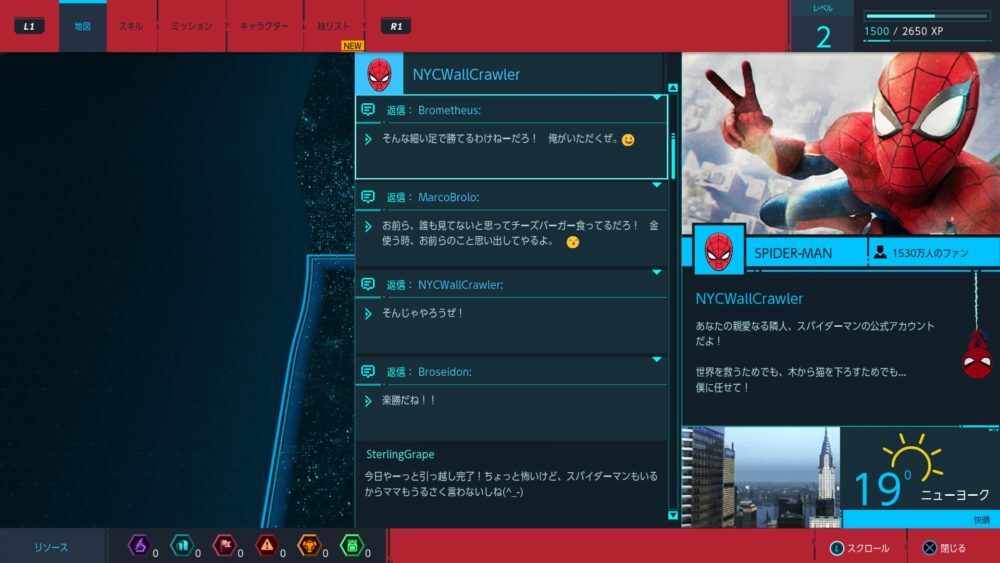The width and height of the screenshot is (1000, 563).
Task: Select the L1 shoulder button indicator
Action: (29, 26)
